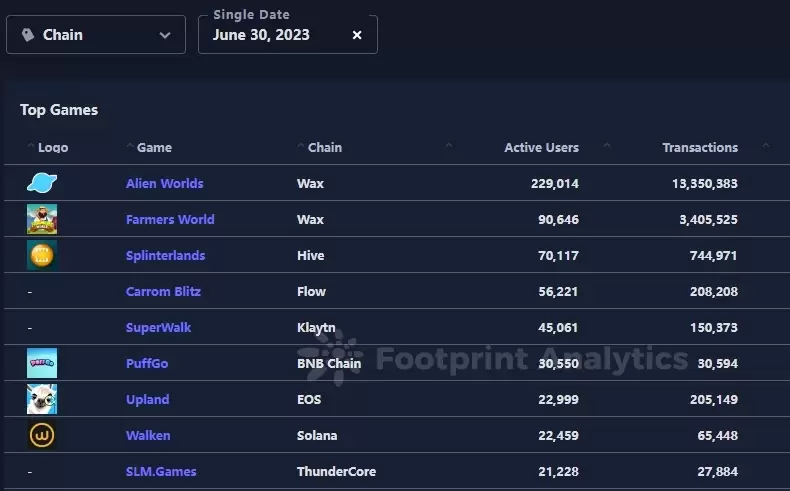Click the Upland llama logo

point(42,399)
